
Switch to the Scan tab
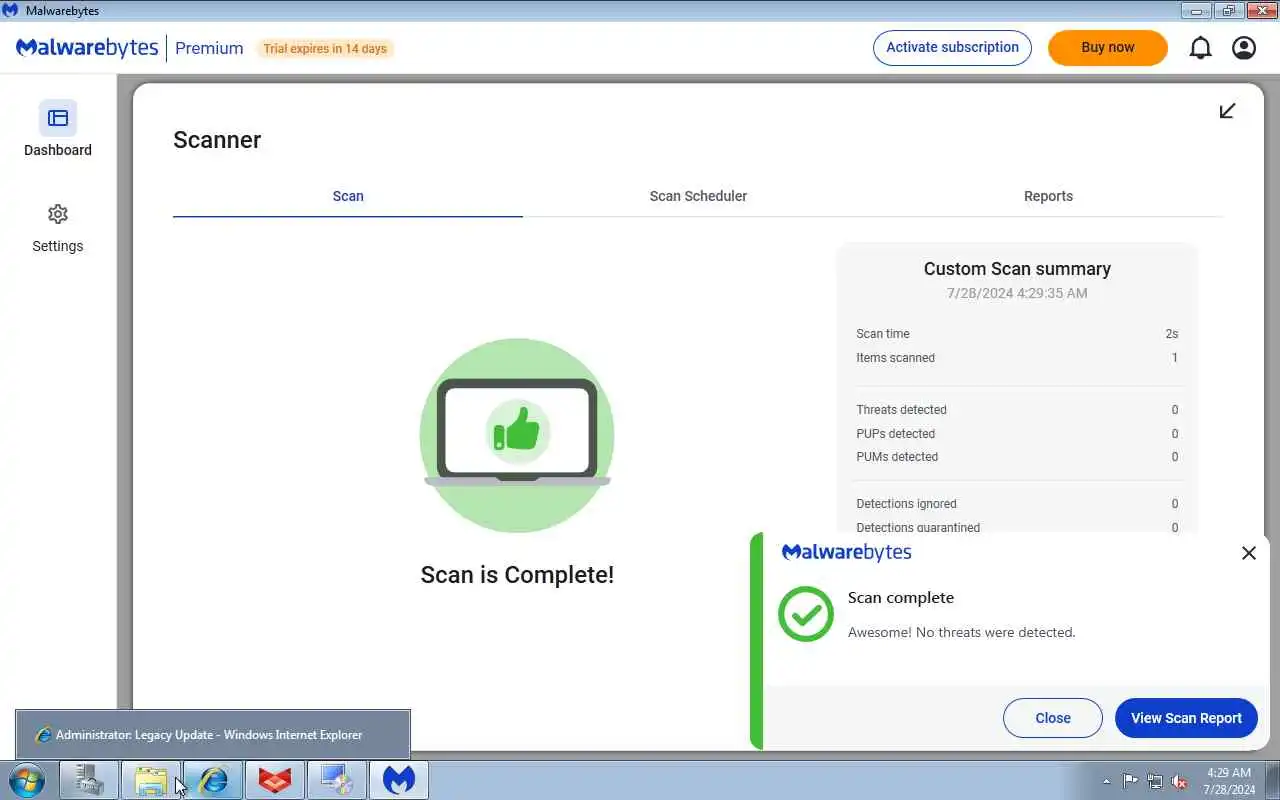(348, 196)
